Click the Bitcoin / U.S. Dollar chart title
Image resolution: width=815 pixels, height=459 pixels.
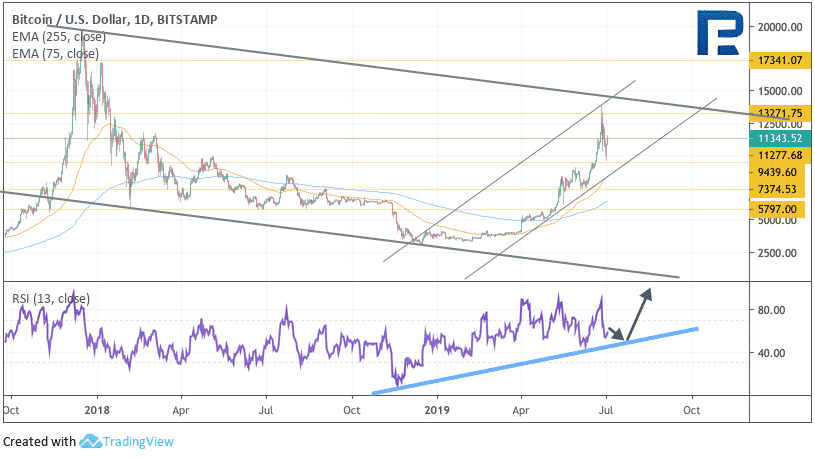[x=115, y=20]
